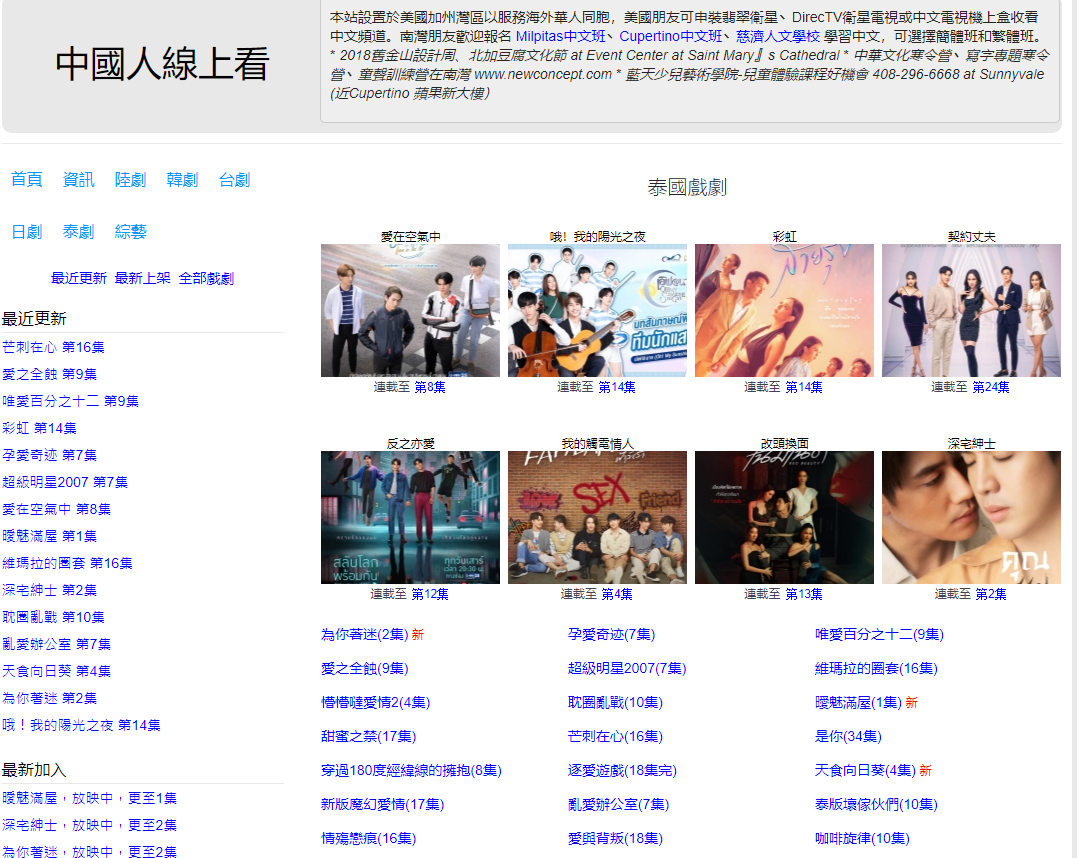Open 愛在空氣中 第8集 in recent updates
1077x858 pixels.
click(x=56, y=509)
